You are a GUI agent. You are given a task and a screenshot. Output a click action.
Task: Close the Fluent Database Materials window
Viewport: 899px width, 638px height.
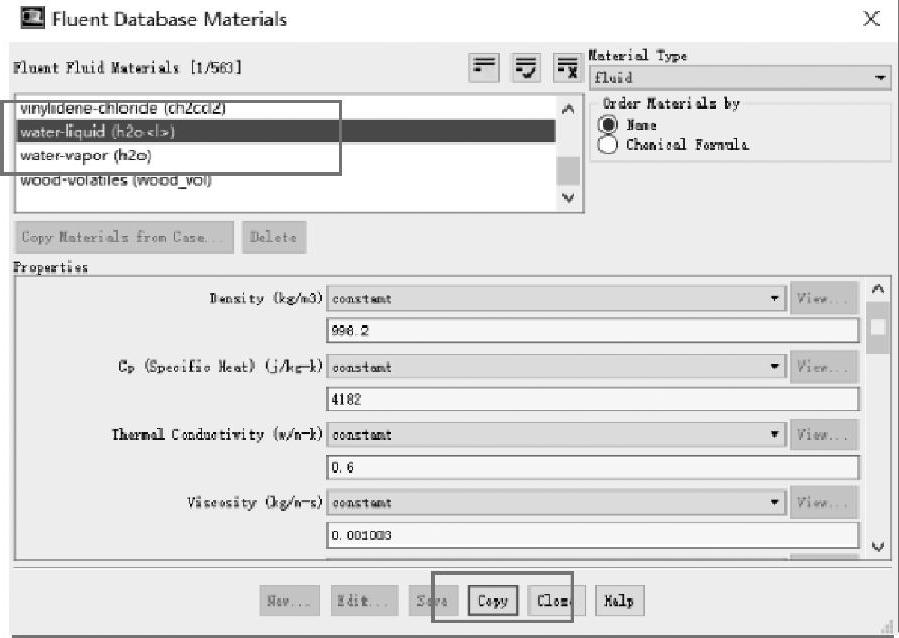(x=871, y=18)
